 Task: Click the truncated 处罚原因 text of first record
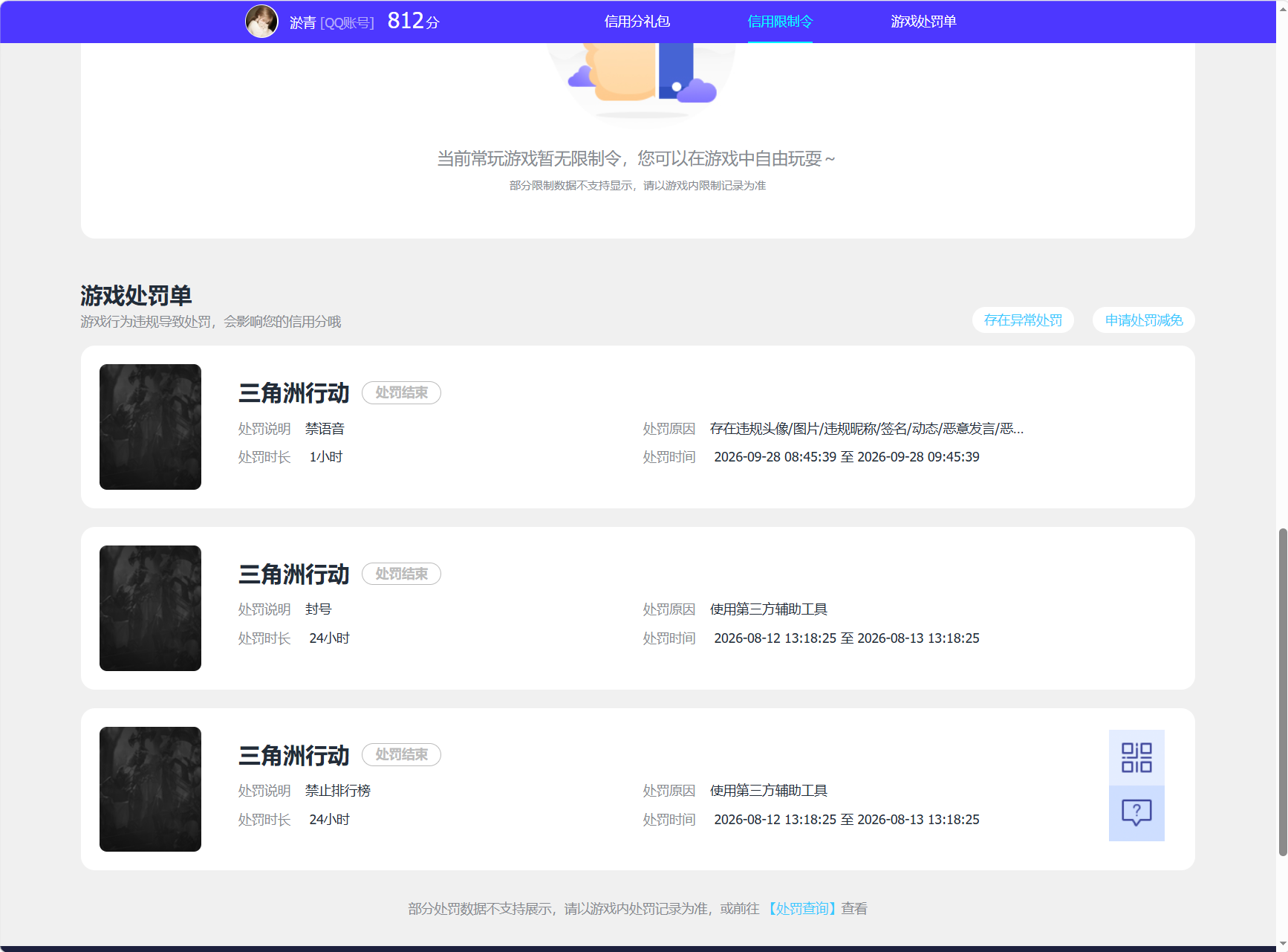click(867, 429)
